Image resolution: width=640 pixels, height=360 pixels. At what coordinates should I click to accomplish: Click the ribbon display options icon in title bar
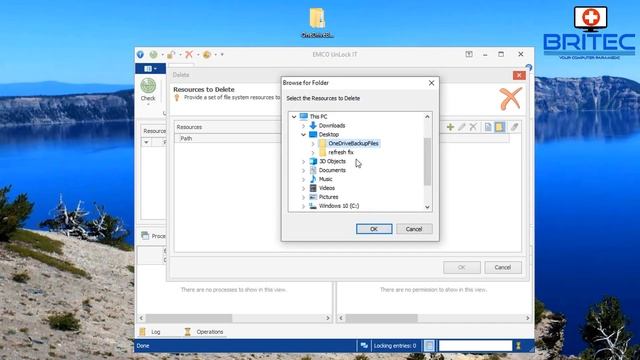click(x=469, y=54)
